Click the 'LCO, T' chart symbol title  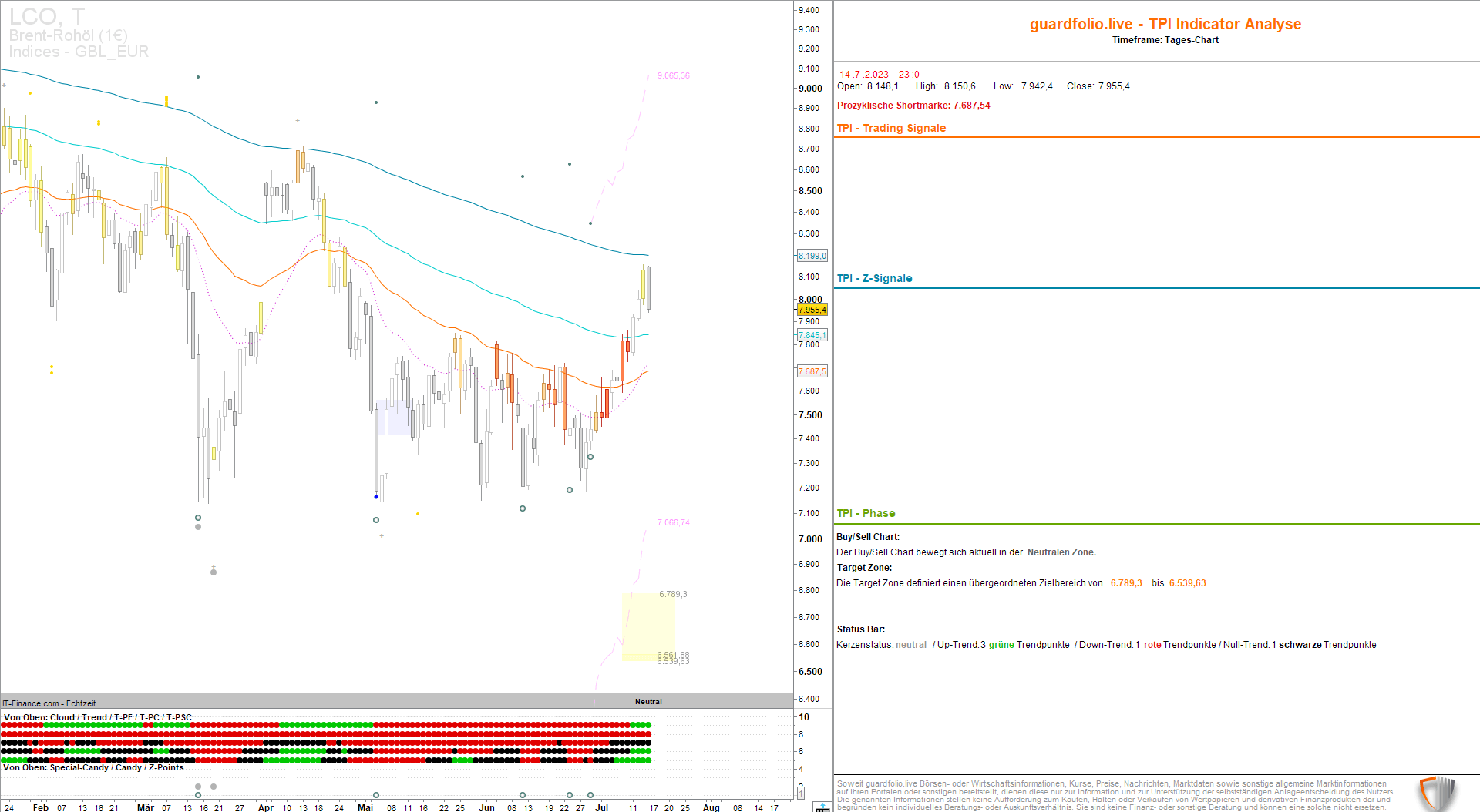point(46,16)
